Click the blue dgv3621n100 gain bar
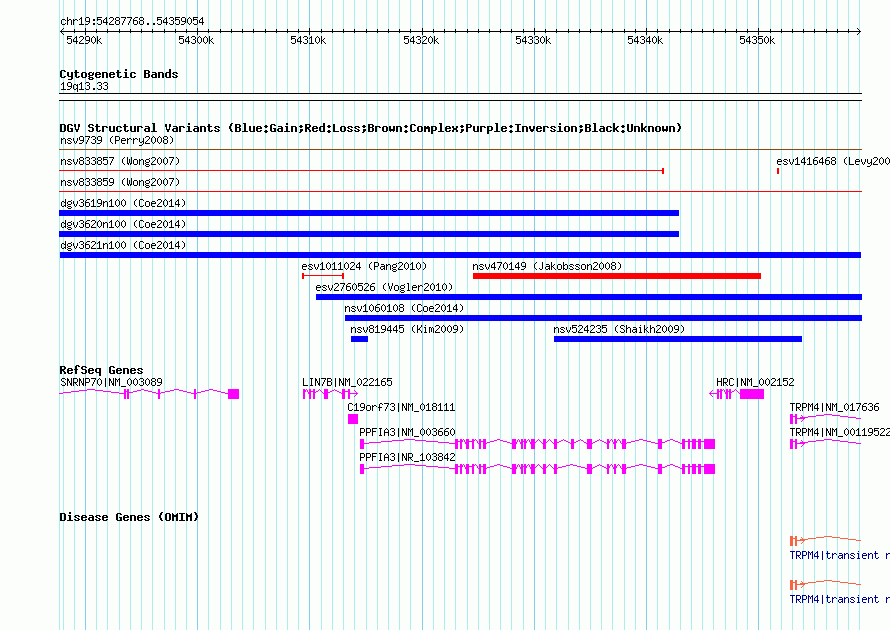 click(460, 255)
